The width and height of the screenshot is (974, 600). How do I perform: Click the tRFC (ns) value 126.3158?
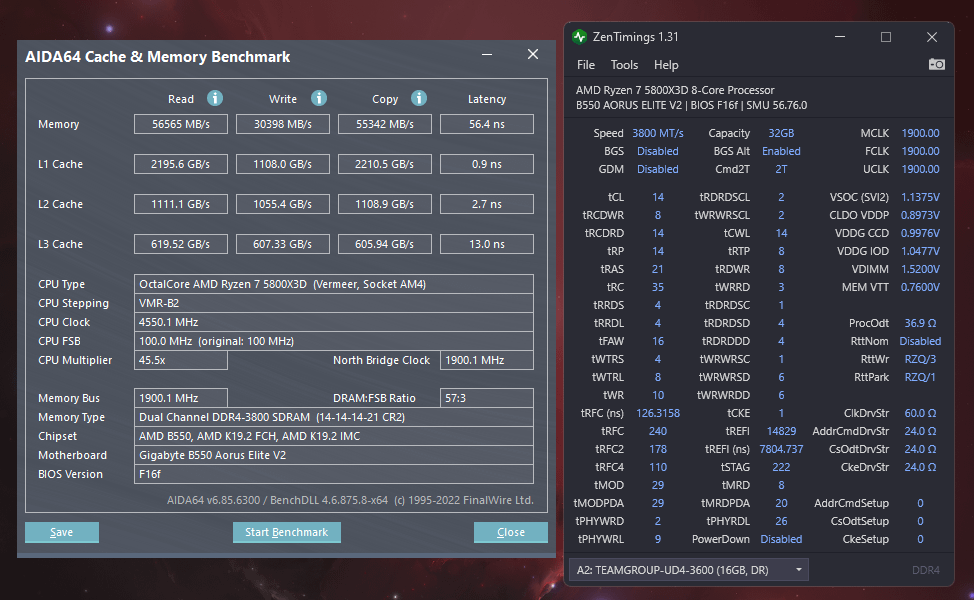coord(657,413)
